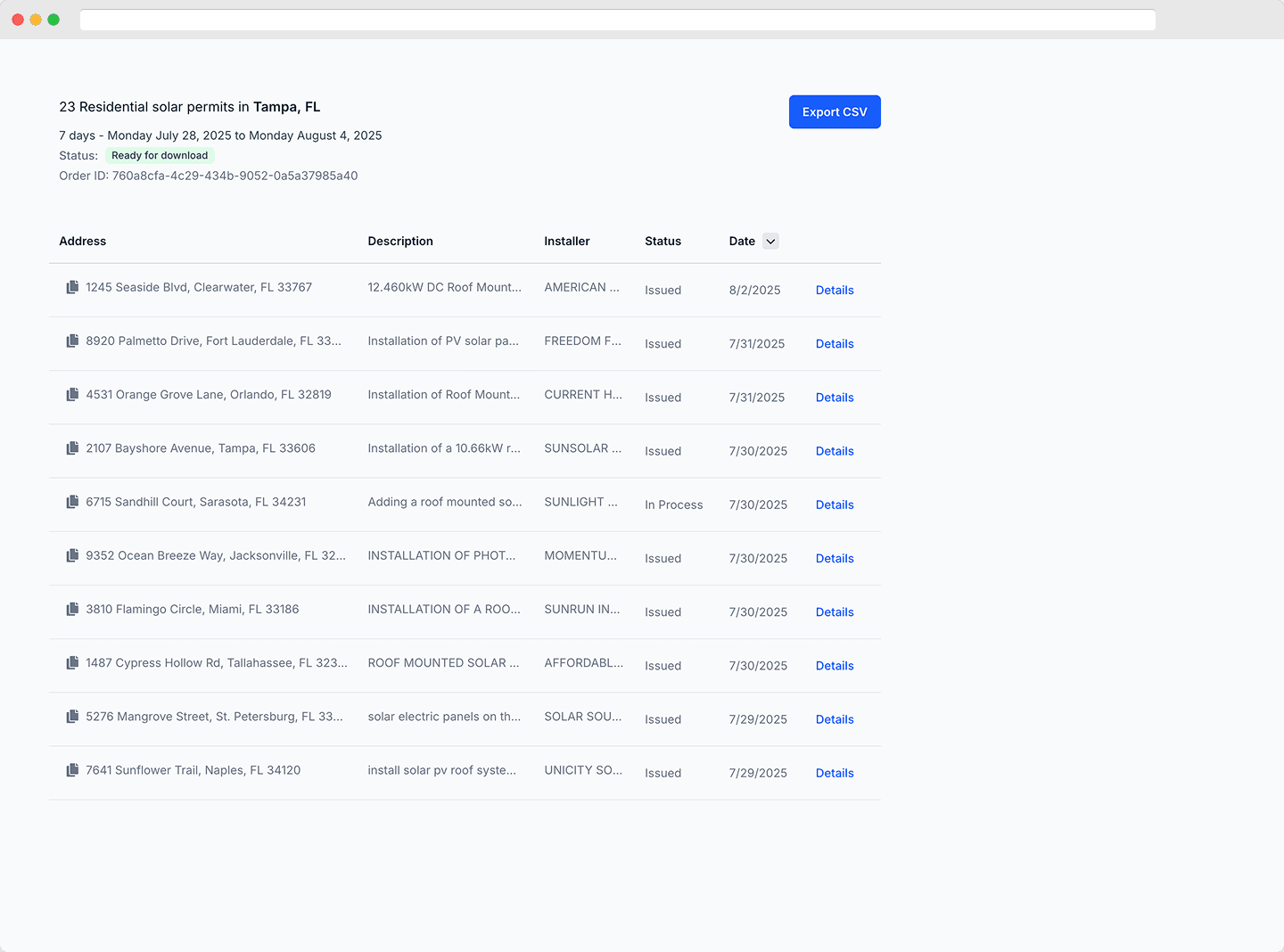Open Details for the 8/2/2025 Clearwater permit
Viewport: 1284px width, 952px height.
(835, 291)
